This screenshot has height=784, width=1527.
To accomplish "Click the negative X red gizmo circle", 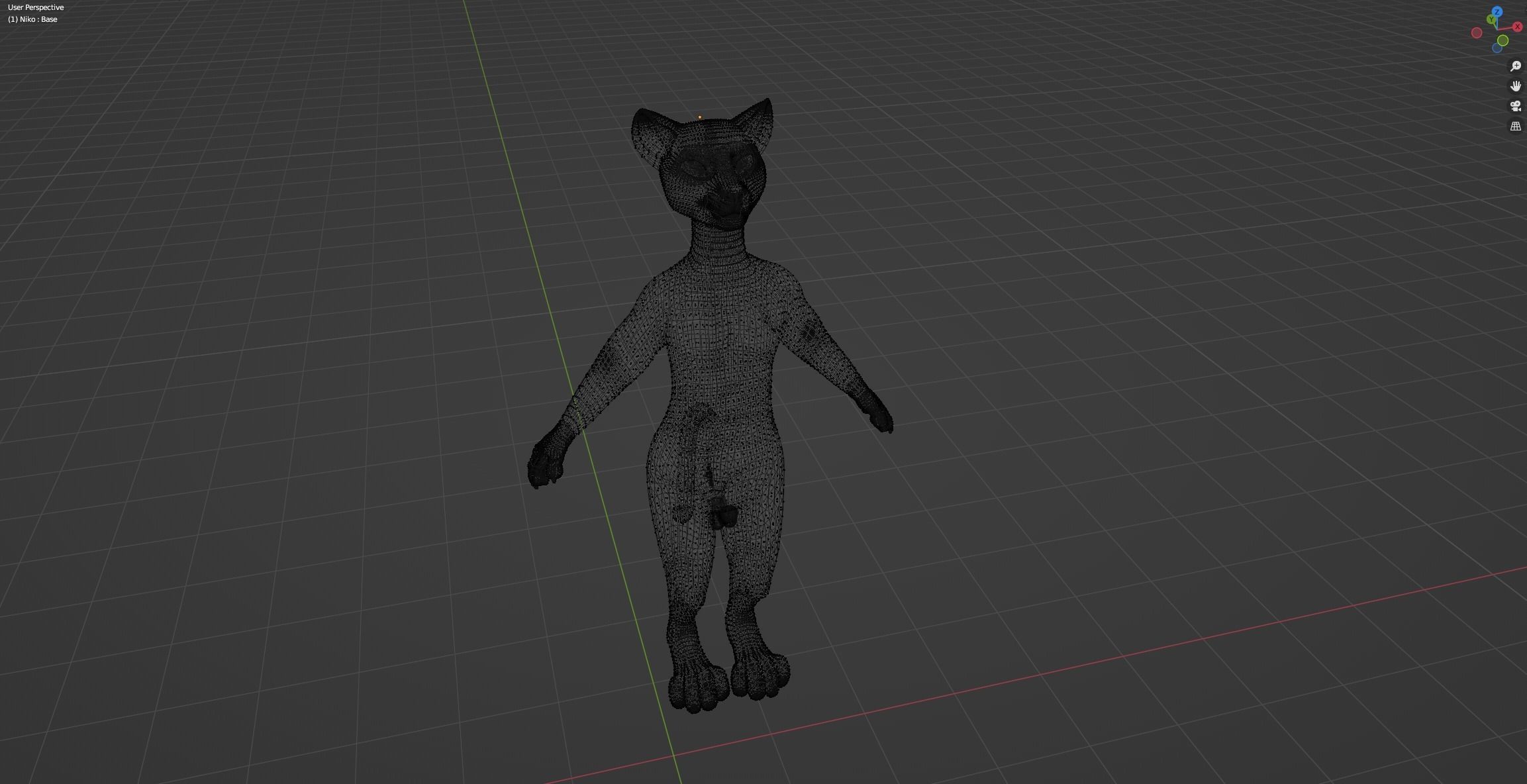I will [1477, 33].
